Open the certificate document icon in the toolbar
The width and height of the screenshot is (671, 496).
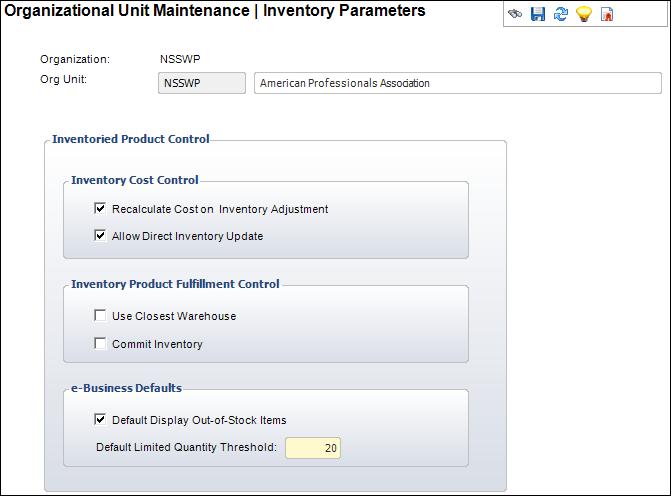point(607,14)
